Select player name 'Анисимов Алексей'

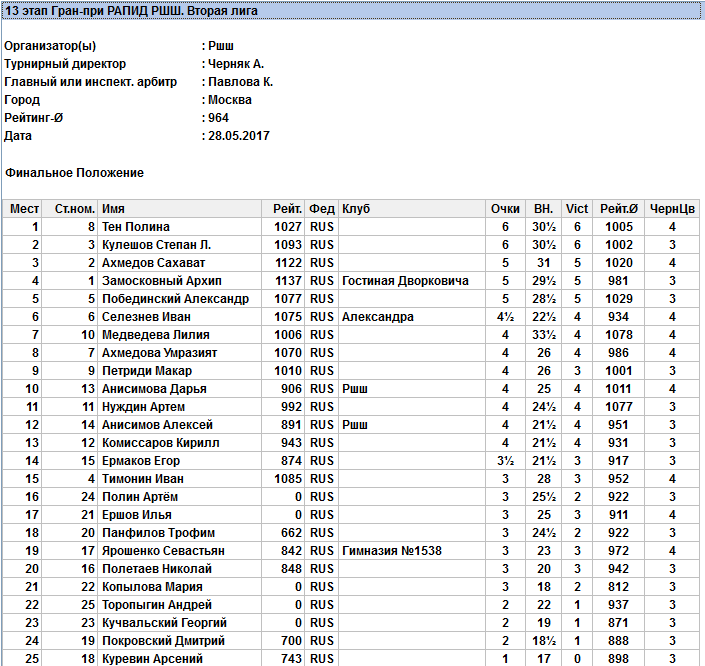(x=157, y=425)
